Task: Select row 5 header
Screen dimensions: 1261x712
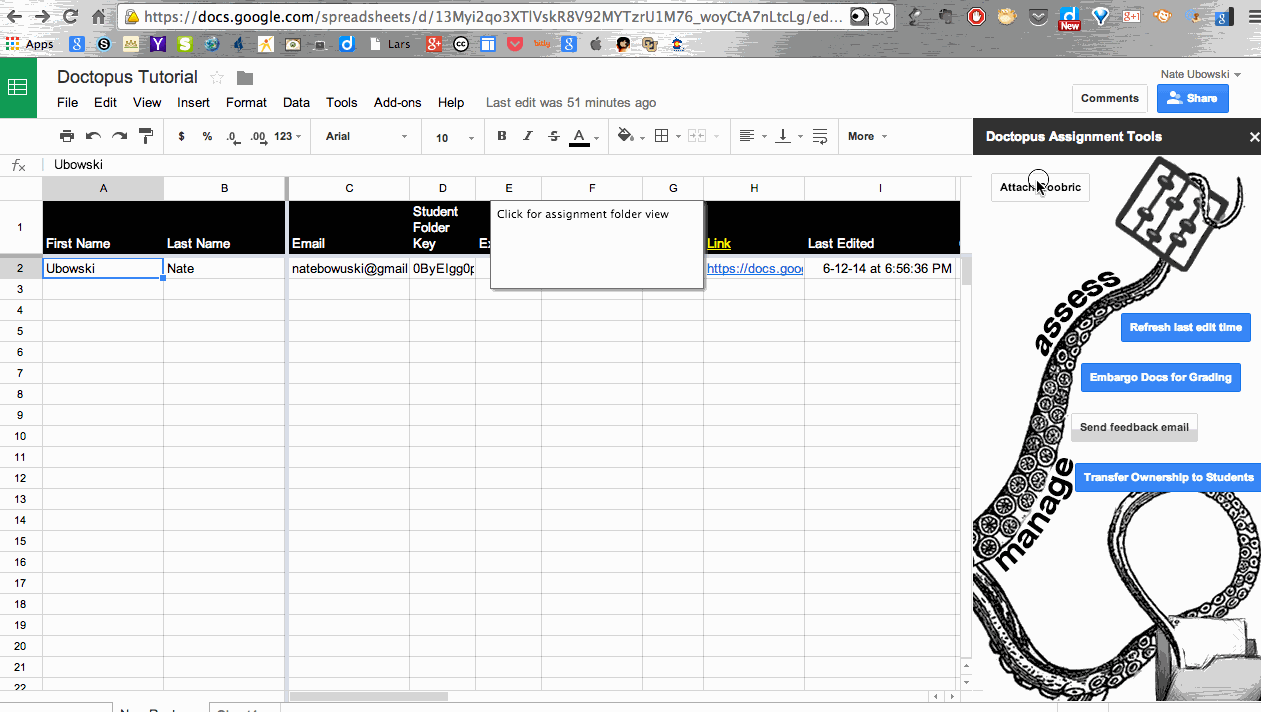Action: [x=20, y=331]
